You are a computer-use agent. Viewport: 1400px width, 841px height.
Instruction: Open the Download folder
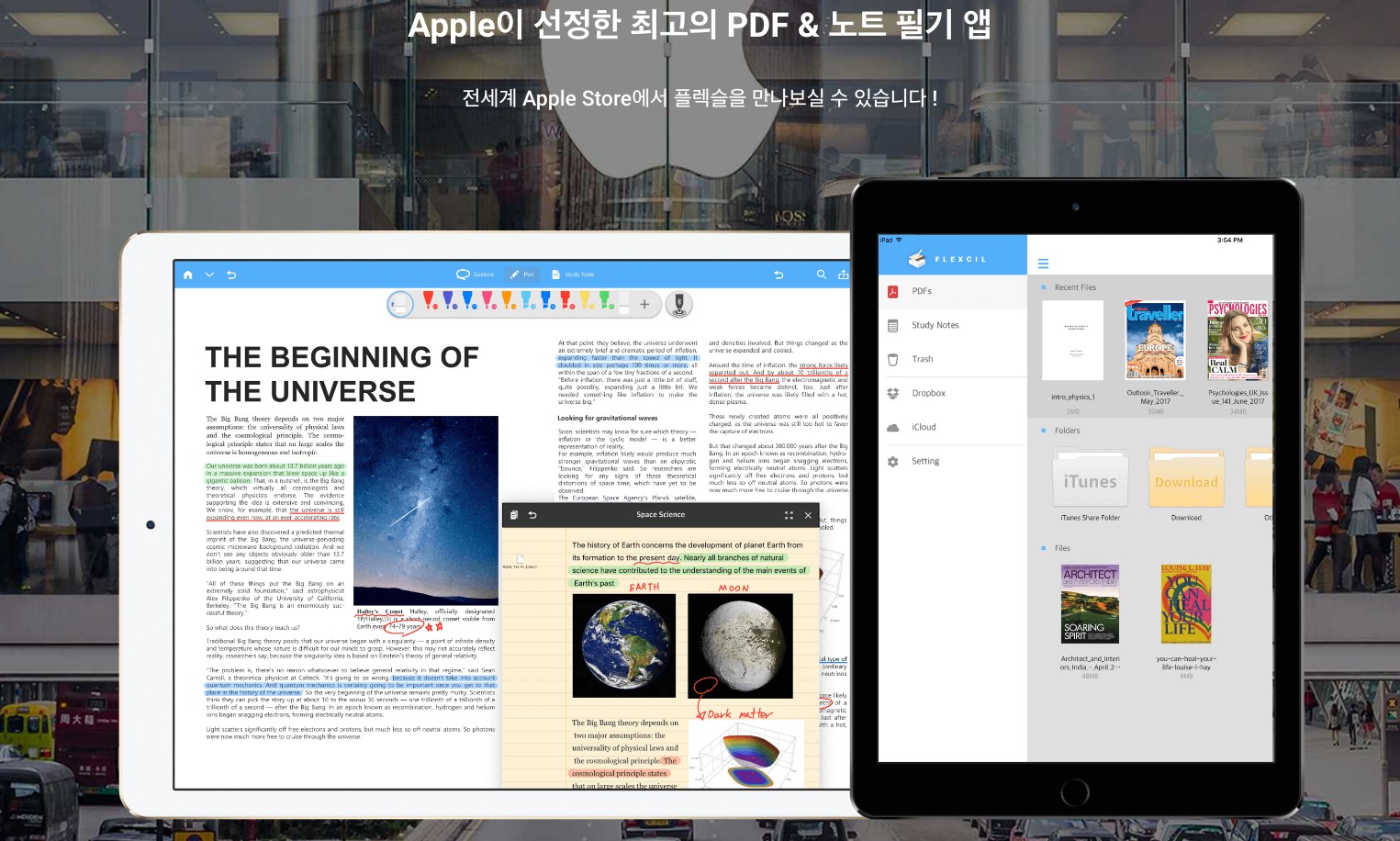coord(1186,478)
